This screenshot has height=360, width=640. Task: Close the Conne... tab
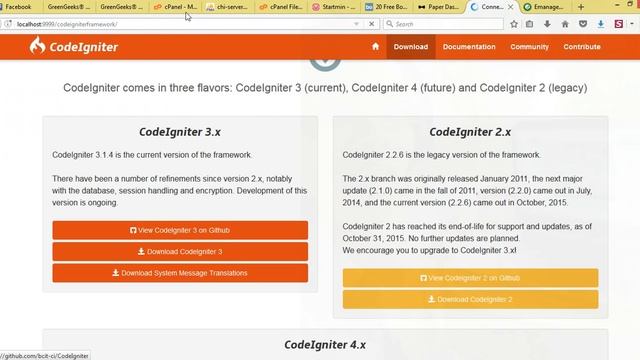click(x=510, y=7)
